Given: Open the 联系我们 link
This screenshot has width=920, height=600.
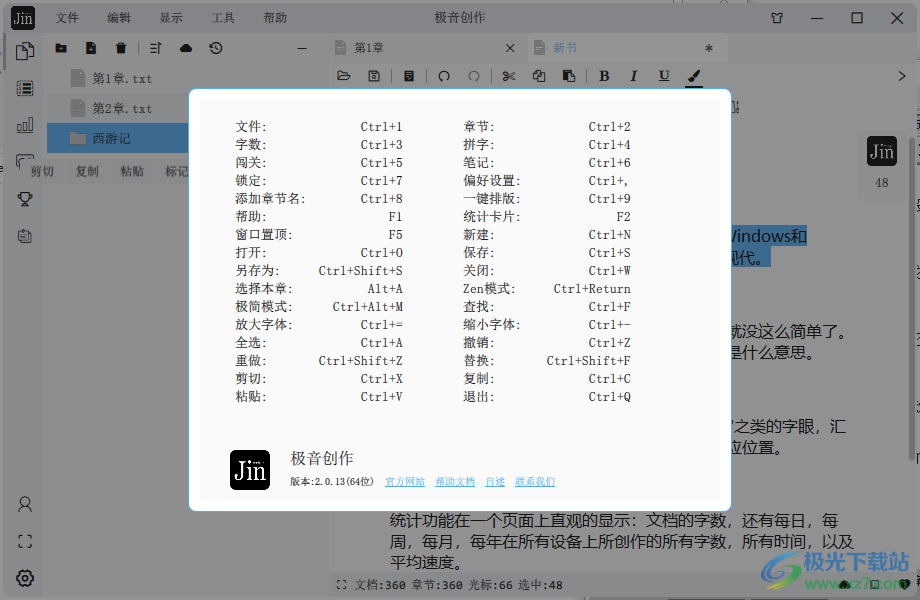Looking at the screenshot, I should point(535,482).
